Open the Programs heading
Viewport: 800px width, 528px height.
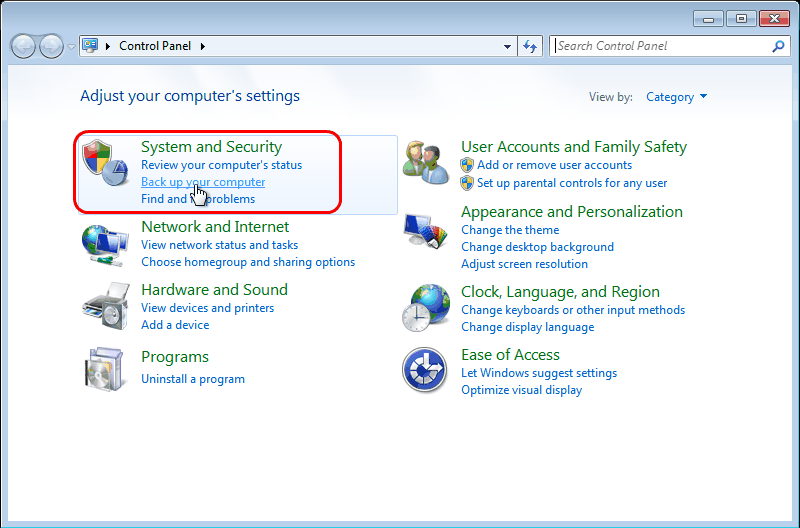pyautogui.click(x=175, y=357)
